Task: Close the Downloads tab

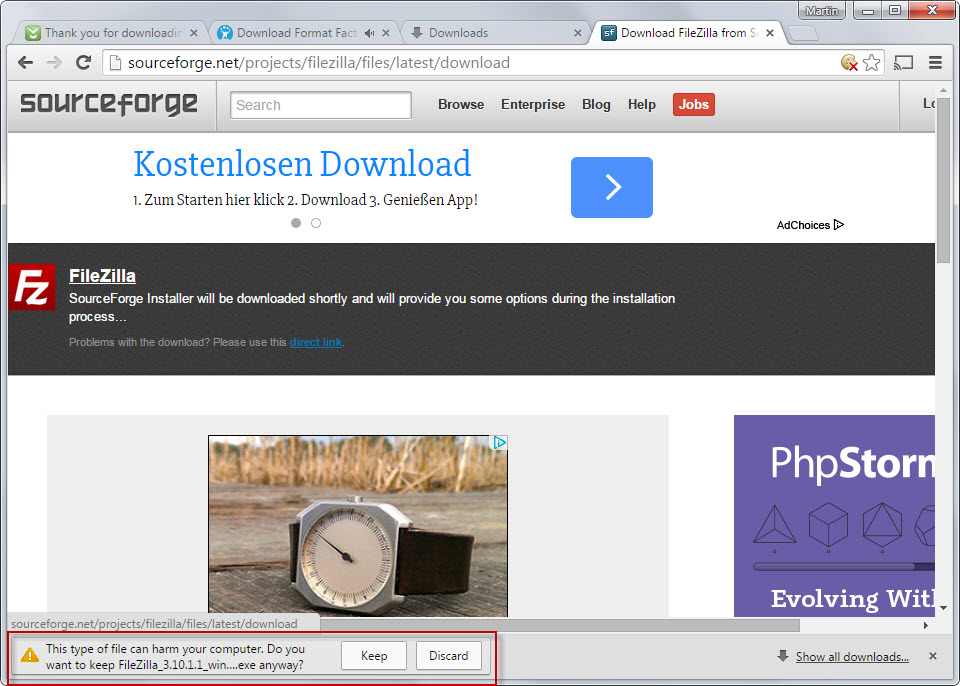Action: (x=577, y=33)
